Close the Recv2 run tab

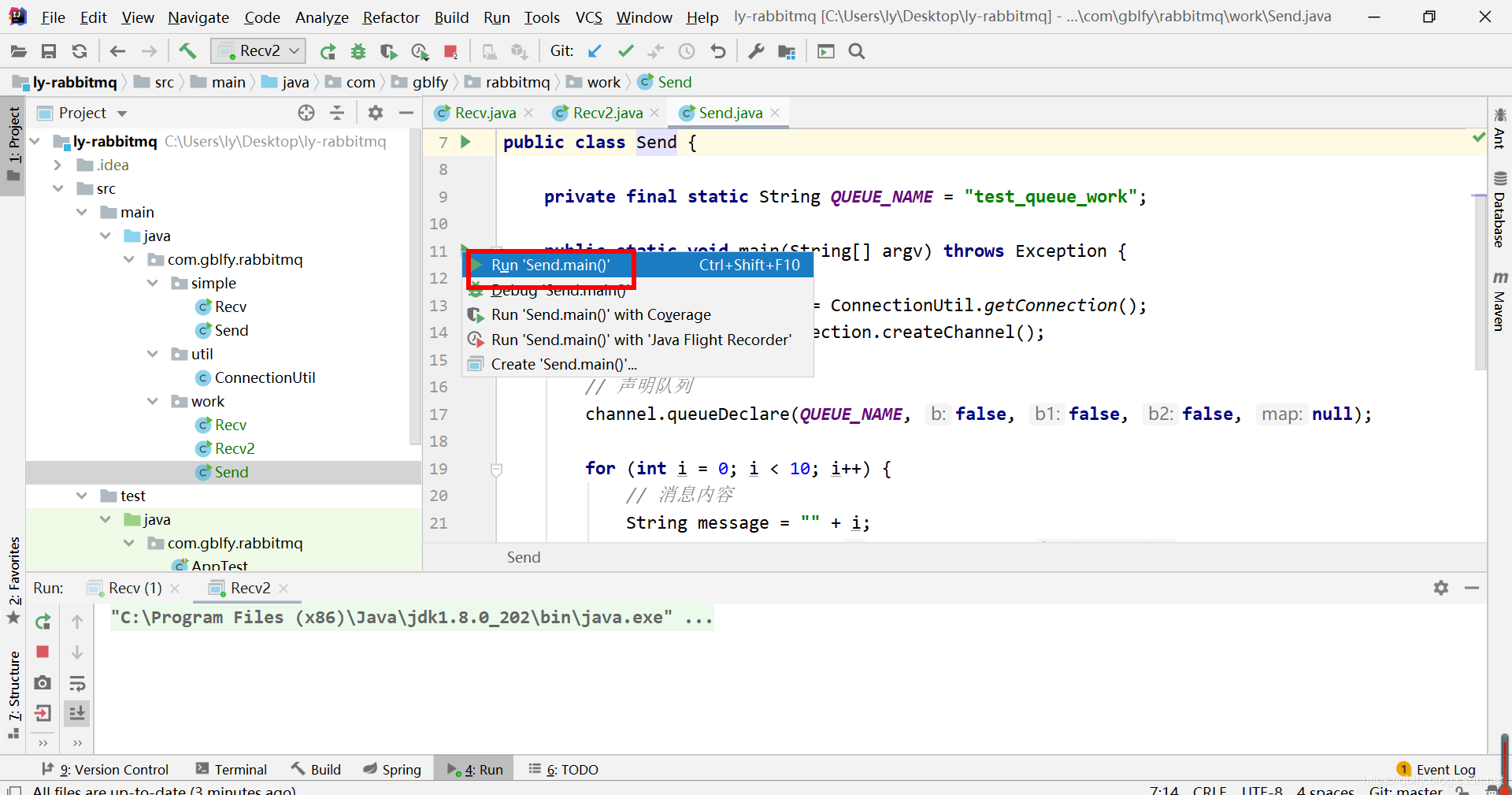click(283, 589)
